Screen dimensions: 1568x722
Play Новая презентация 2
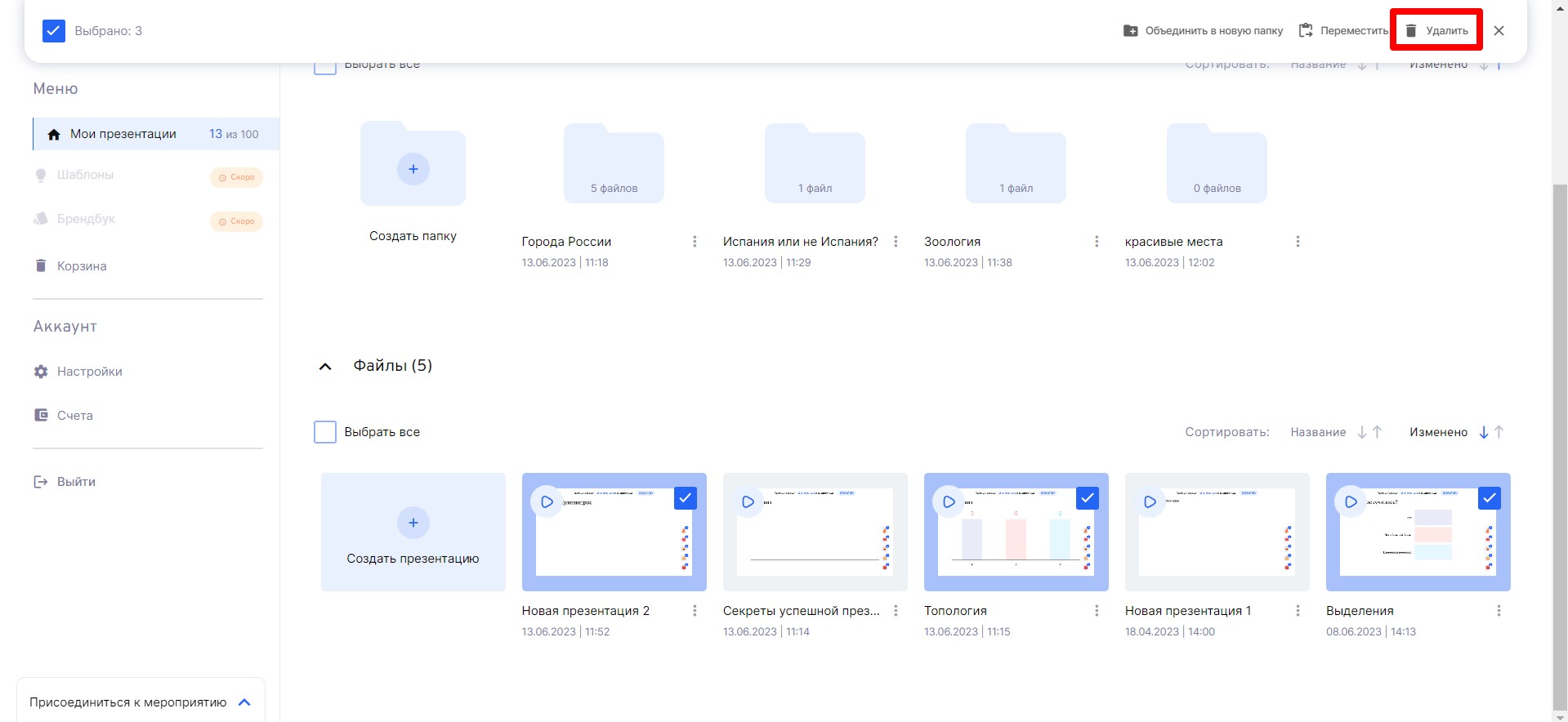click(547, 502)
